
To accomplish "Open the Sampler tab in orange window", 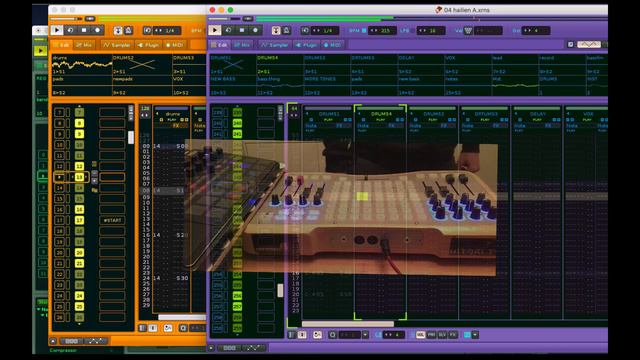I will 117,45.
